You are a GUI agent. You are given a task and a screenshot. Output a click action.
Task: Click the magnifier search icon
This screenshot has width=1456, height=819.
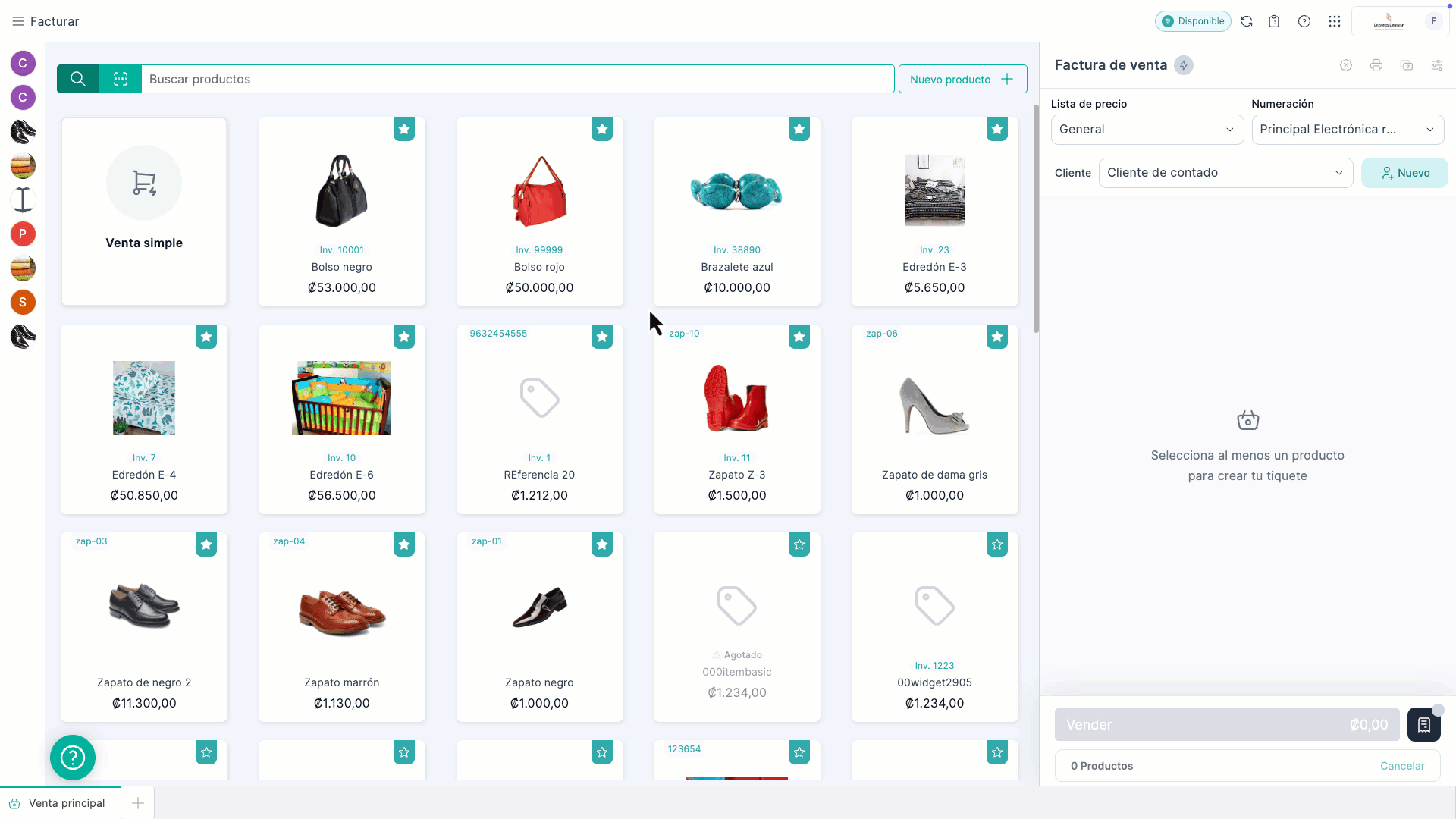click(x=78, y=79)
